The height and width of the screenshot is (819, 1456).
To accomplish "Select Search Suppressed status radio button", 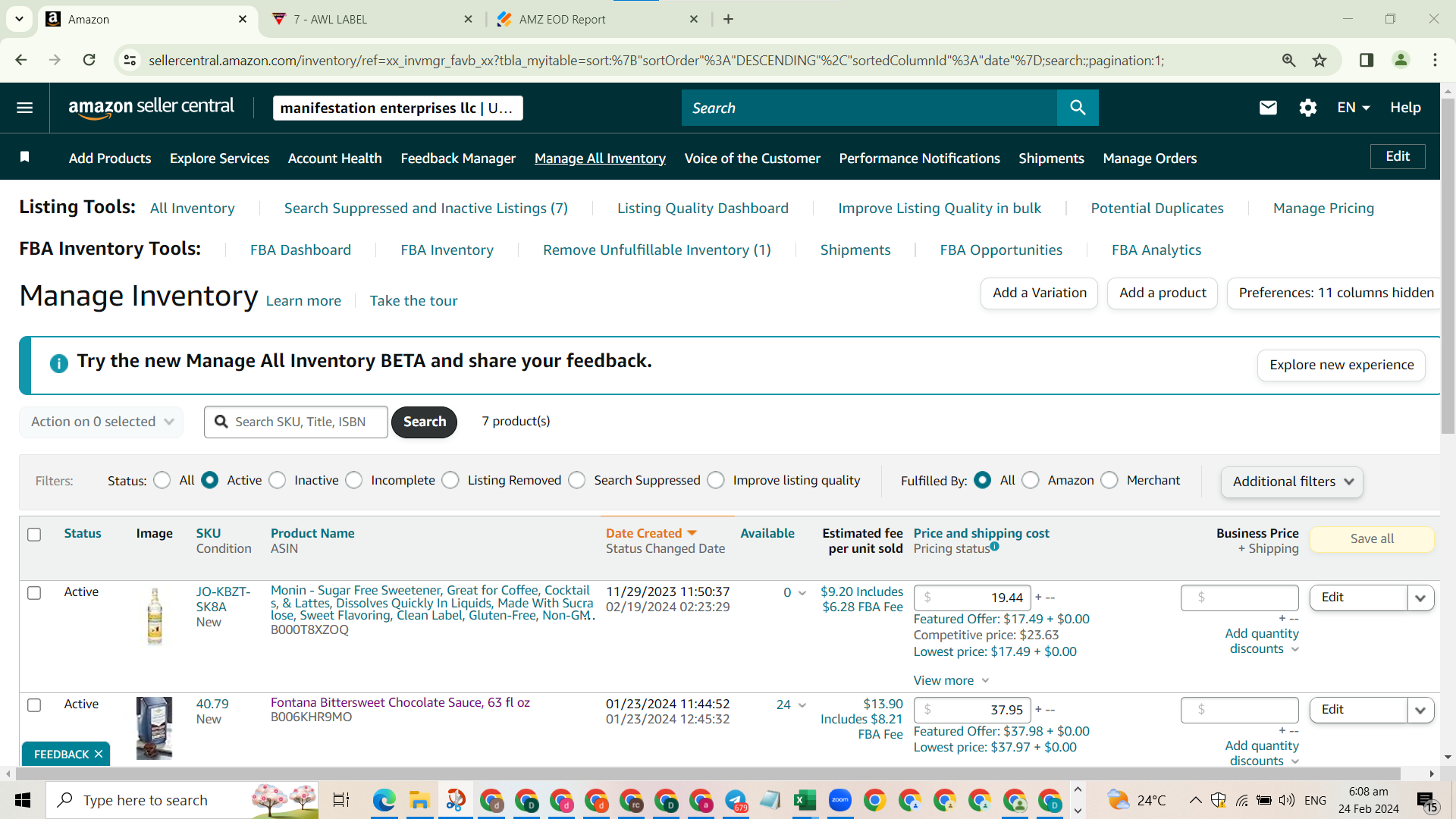I will [x=577, y=480].
